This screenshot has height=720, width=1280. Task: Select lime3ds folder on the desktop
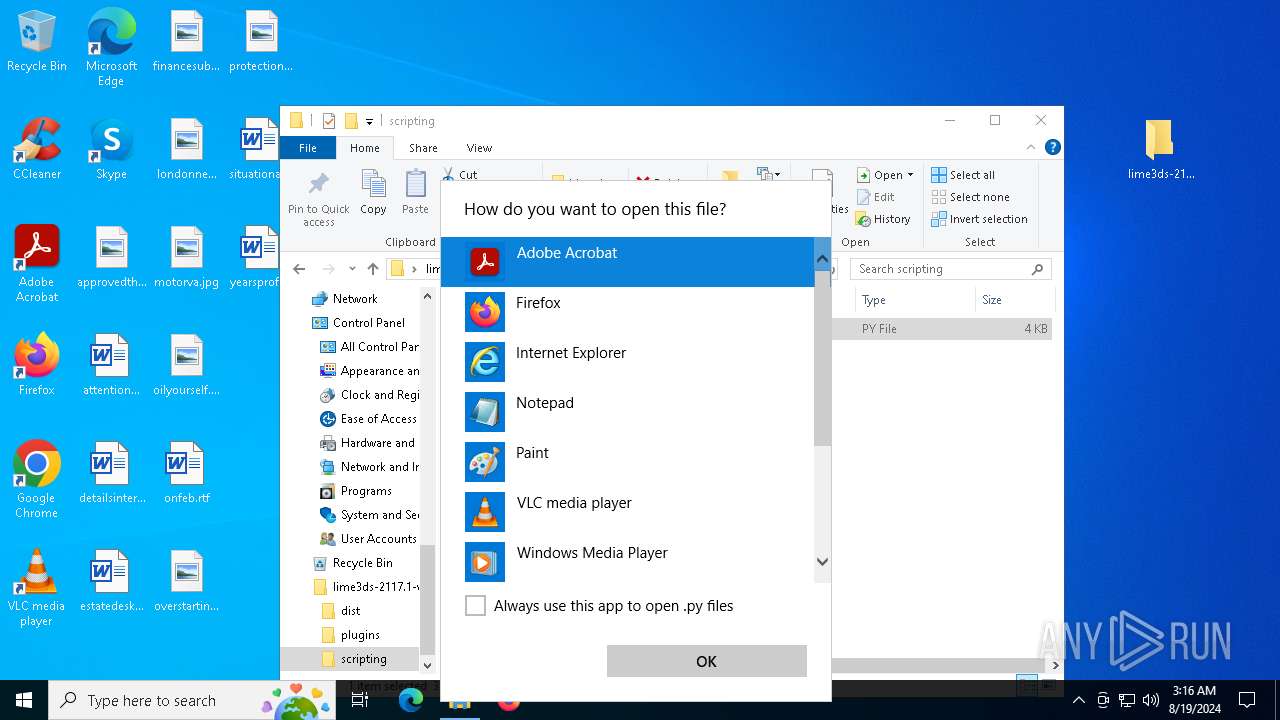coord(1160,149)
